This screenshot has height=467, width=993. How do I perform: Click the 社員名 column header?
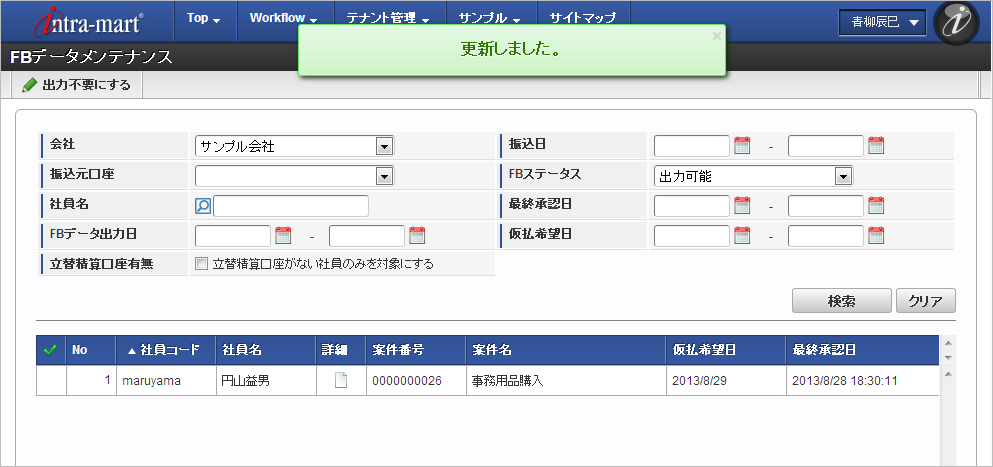tap(266, 350)
